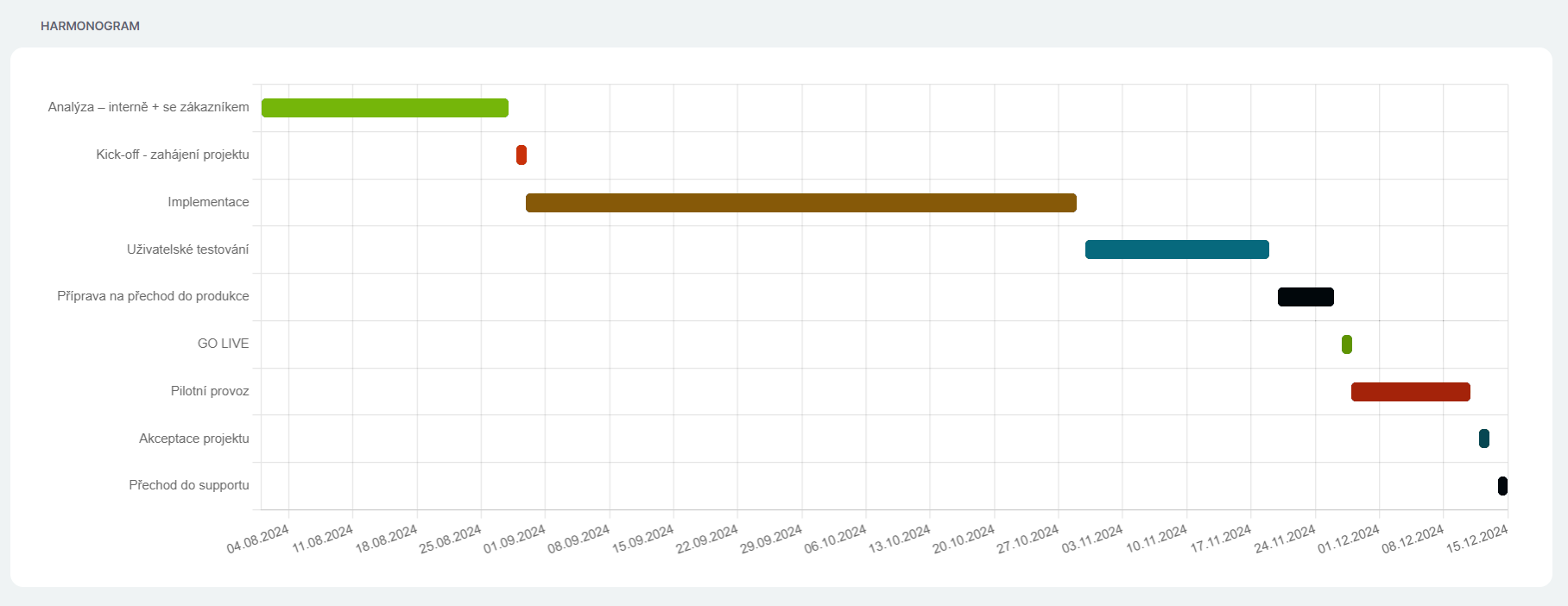Screen dimensions: 1568x606
Task: Click axis date 04.08.2024
Action: [258, 540]
